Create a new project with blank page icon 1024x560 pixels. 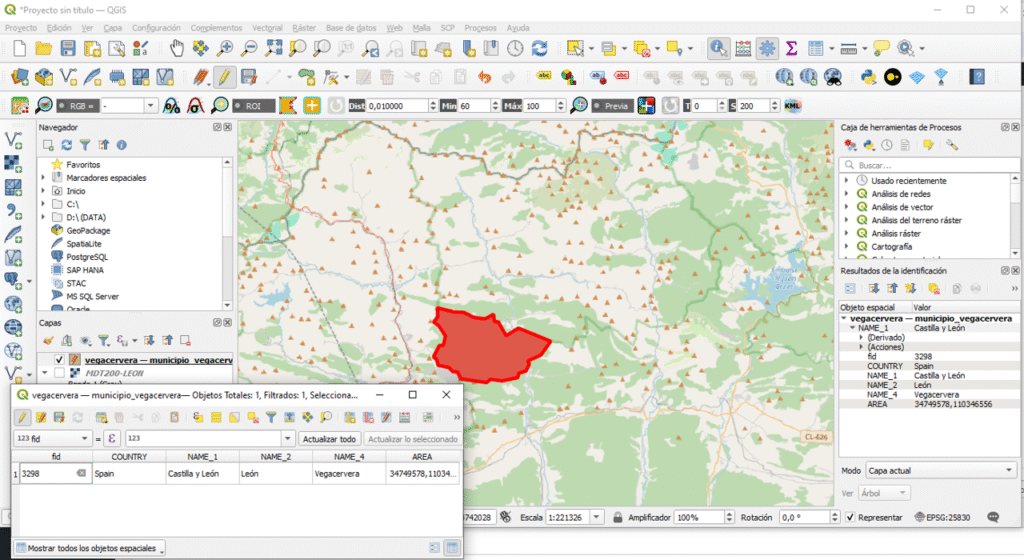click(20, 48)
